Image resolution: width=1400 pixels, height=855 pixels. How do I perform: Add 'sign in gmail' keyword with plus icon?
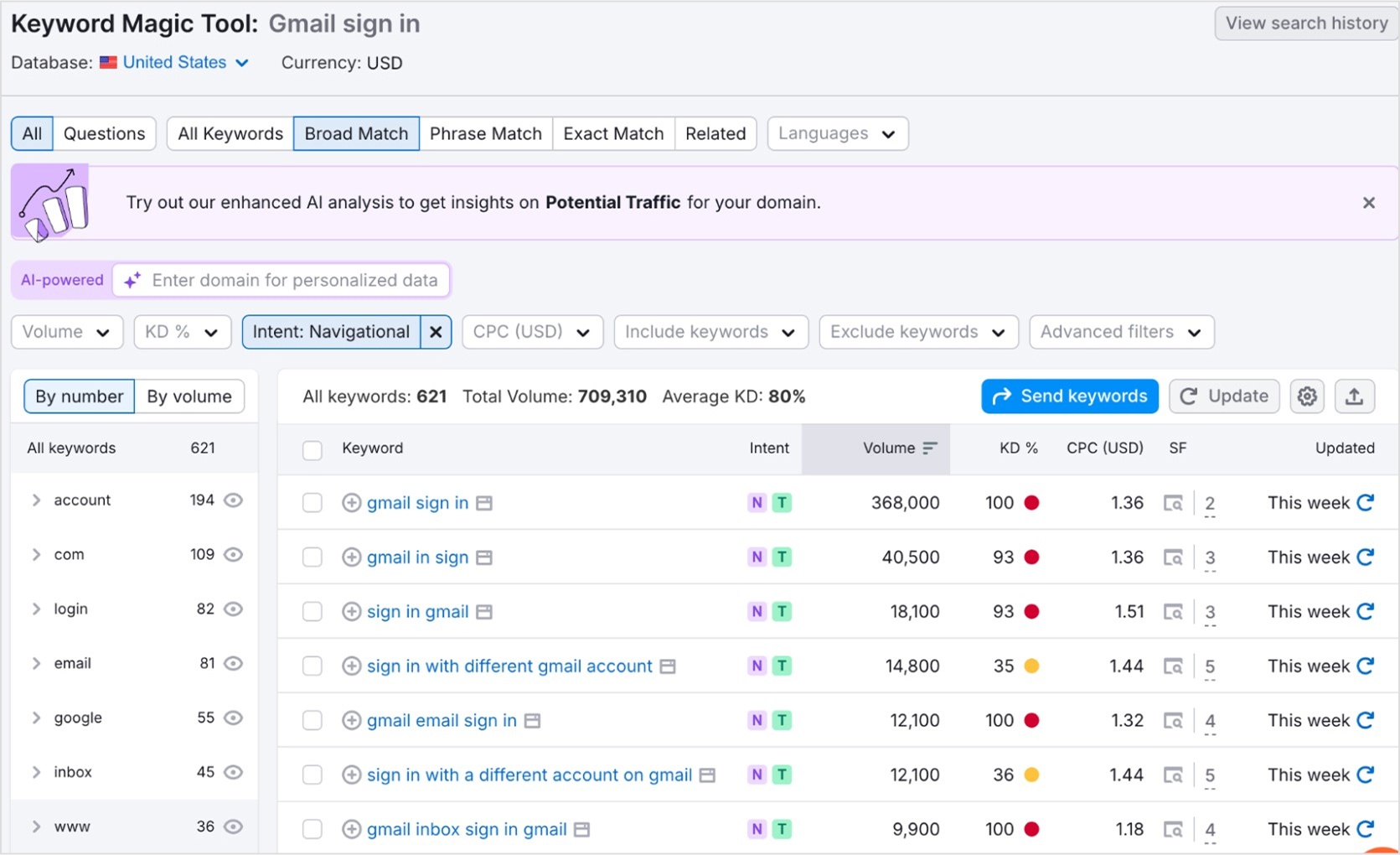(x=351, y=612)
